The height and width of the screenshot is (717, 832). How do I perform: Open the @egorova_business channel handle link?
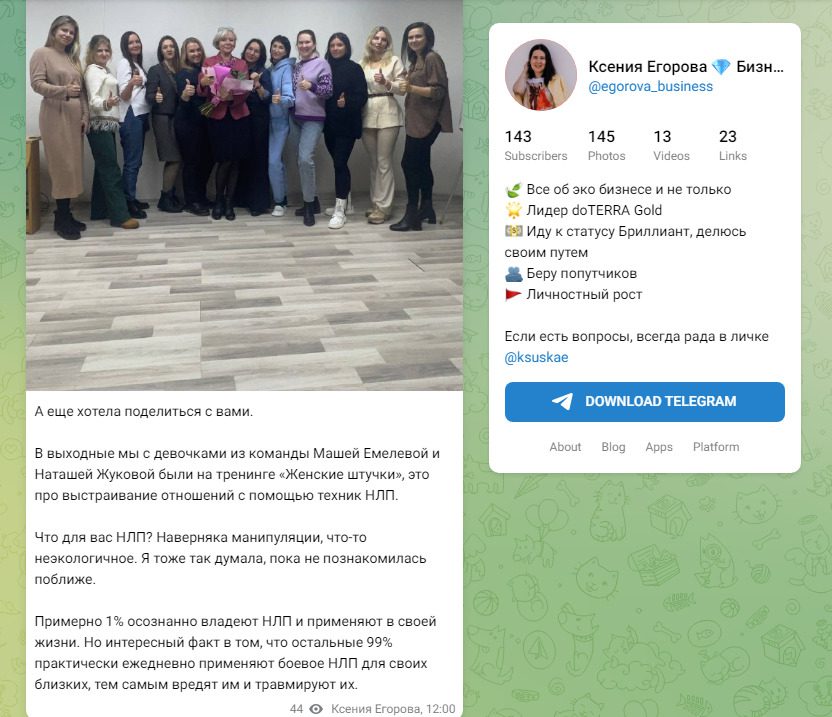(x=651, y=87)
